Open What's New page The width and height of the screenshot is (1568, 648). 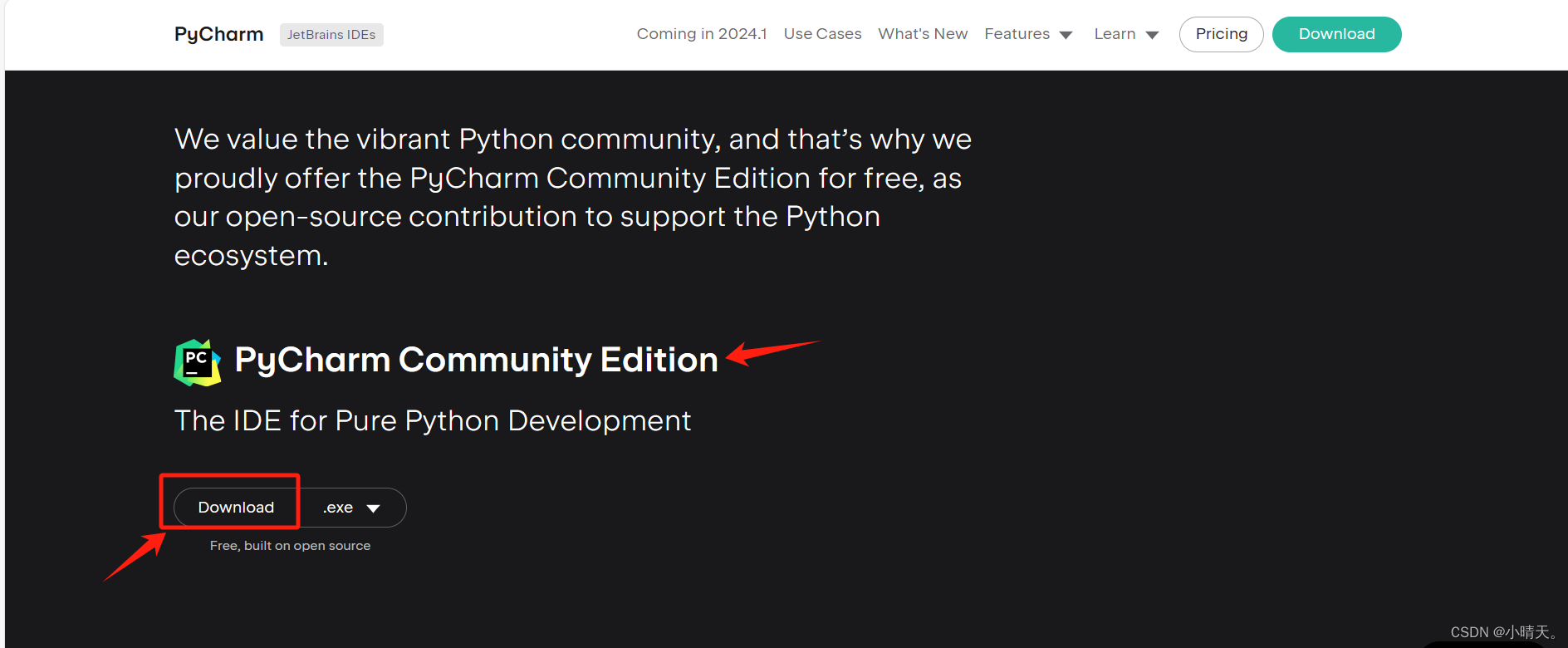click(x=923, y=34)
